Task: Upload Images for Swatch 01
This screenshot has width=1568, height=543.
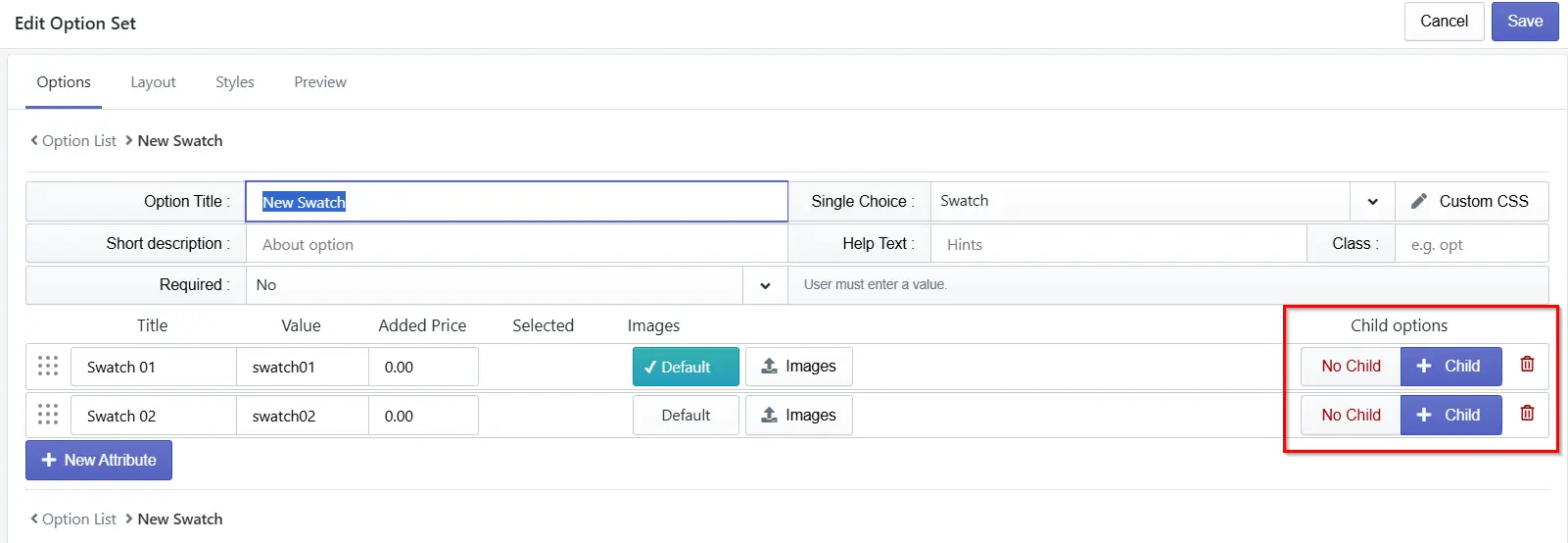Action: coord(798,367)
